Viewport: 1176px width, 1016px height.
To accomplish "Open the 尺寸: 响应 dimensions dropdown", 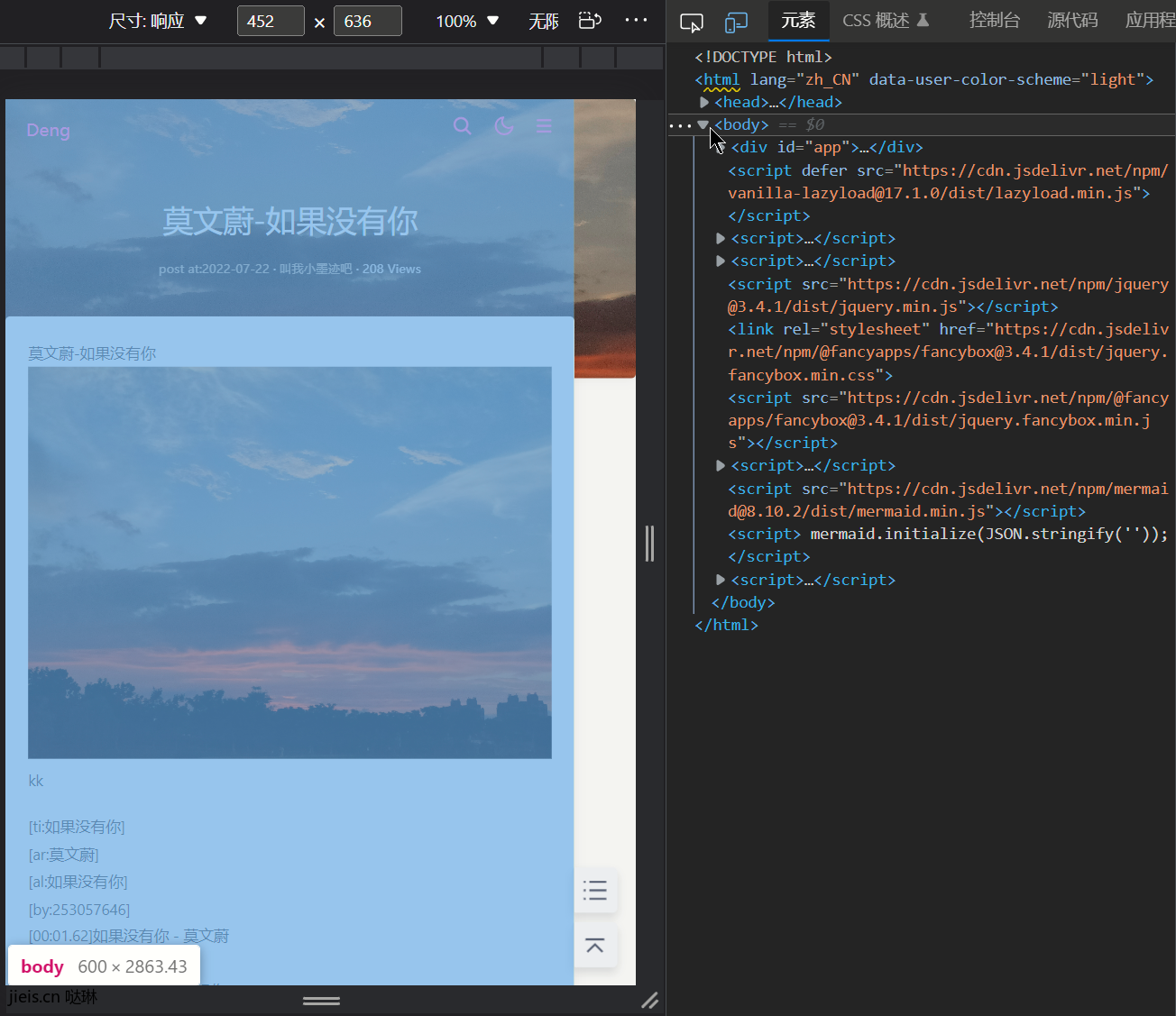I will point(158,21).
